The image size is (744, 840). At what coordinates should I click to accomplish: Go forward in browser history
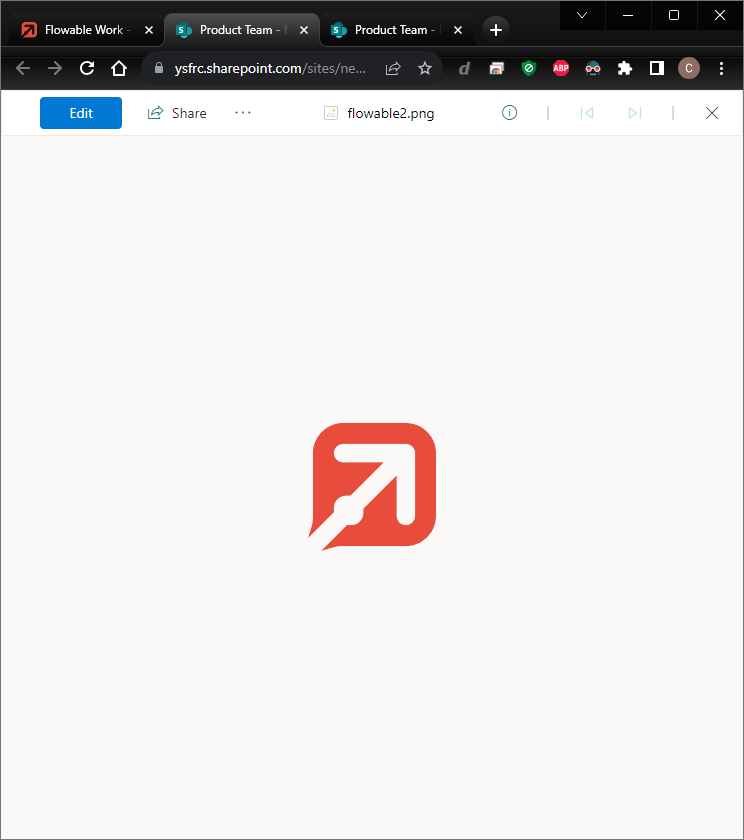tap(55, 68)
